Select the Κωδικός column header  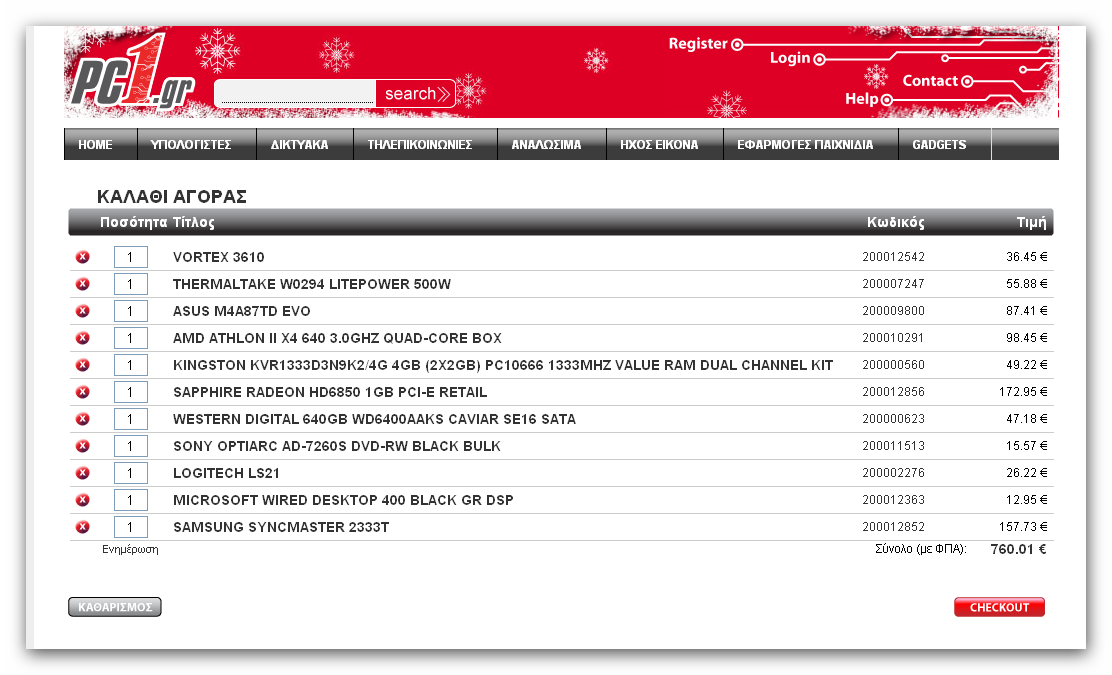click(x=896, y=223)
